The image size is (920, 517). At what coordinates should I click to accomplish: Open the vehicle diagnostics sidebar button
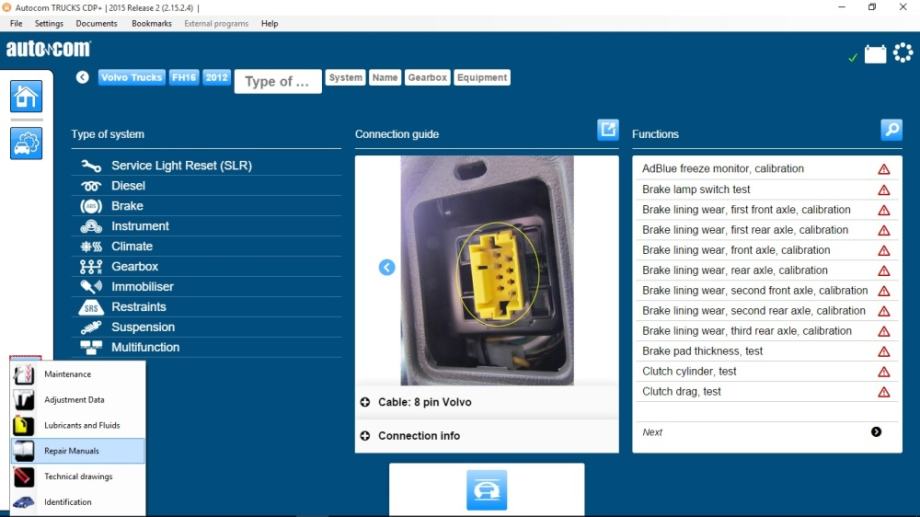[26, 143]
